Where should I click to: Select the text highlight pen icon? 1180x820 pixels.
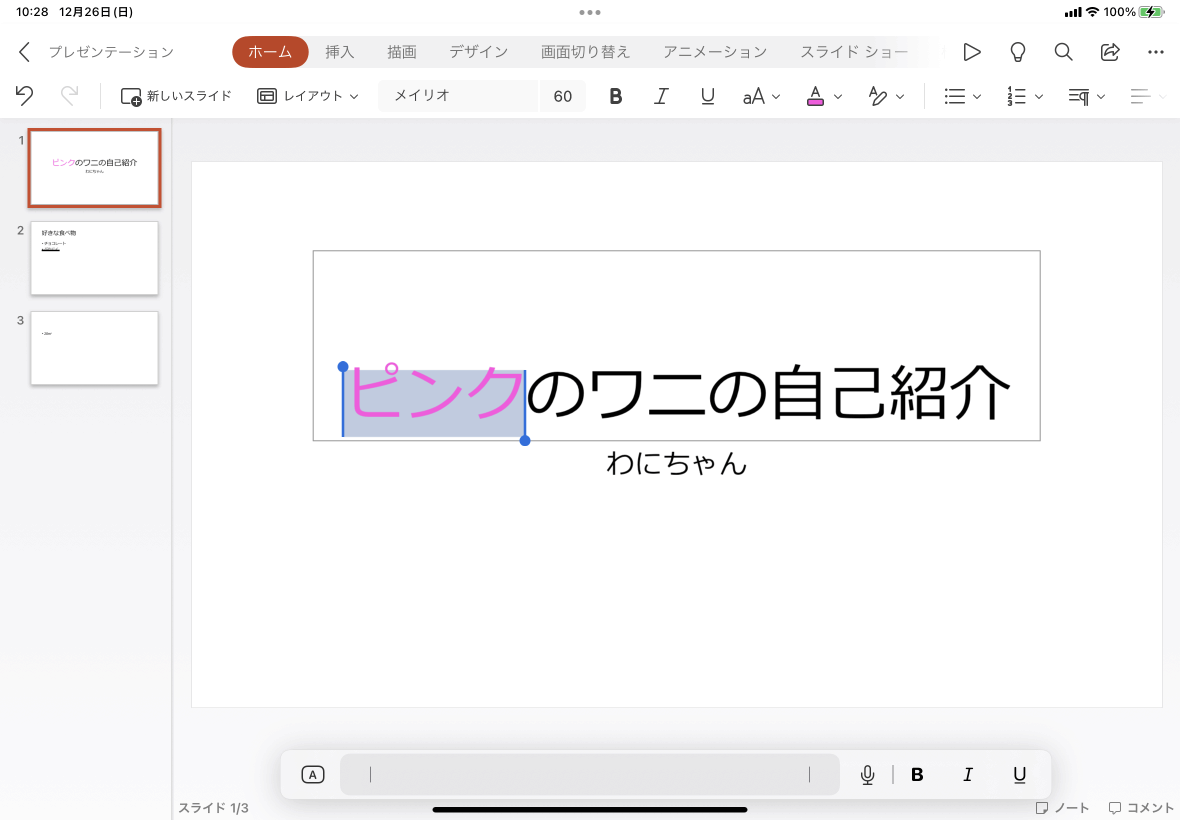pos(877,96)
